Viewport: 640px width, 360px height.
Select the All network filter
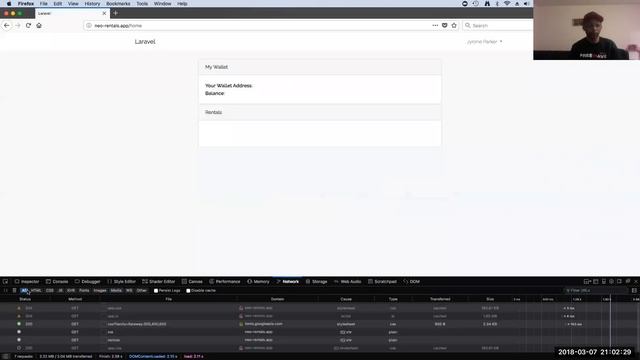tap(24, 291)
